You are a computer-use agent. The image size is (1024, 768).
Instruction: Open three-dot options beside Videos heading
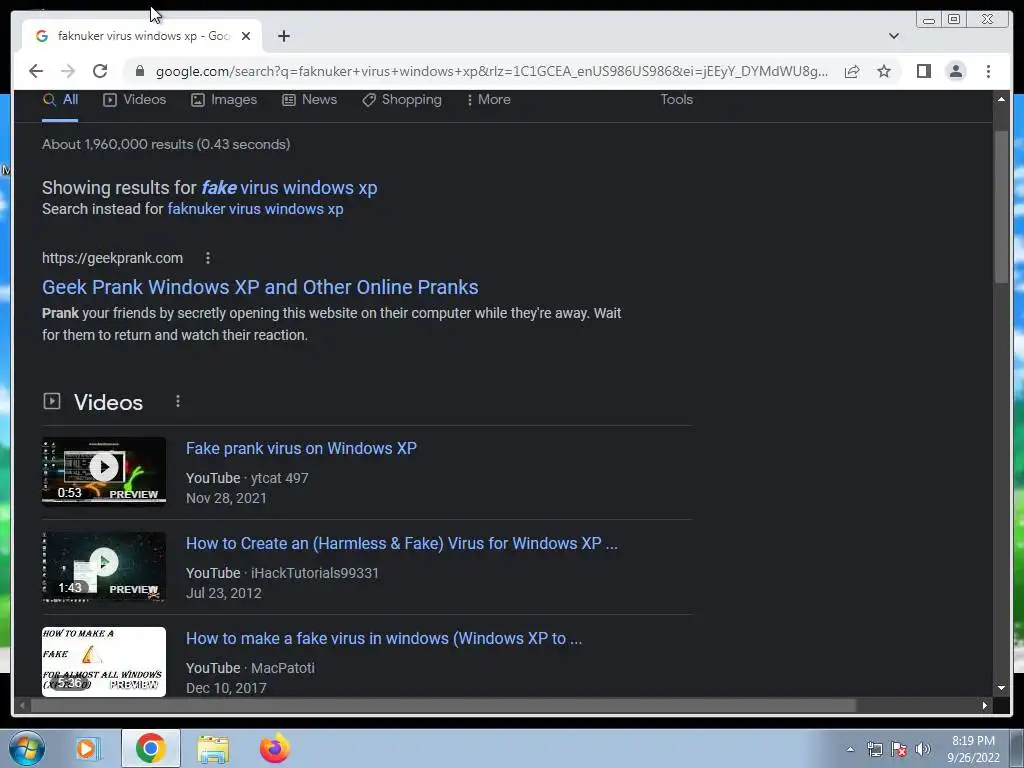click(x=178, y=401)
